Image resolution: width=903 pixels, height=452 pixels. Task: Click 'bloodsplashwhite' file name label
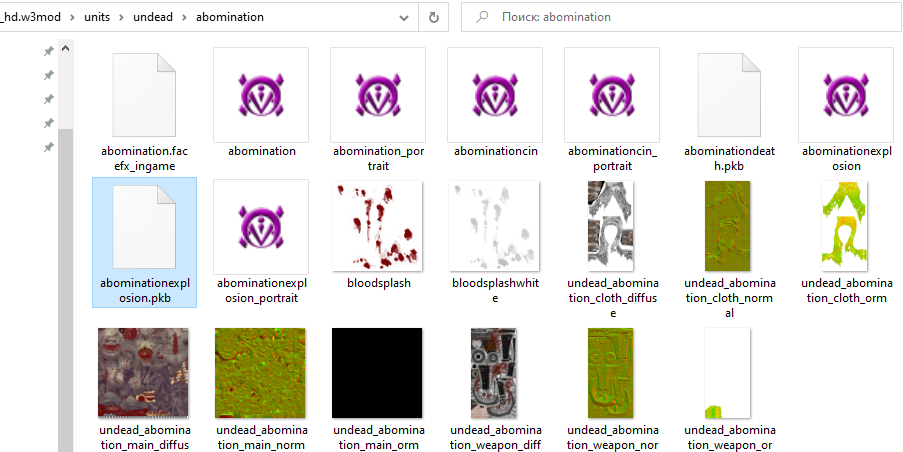495,291
